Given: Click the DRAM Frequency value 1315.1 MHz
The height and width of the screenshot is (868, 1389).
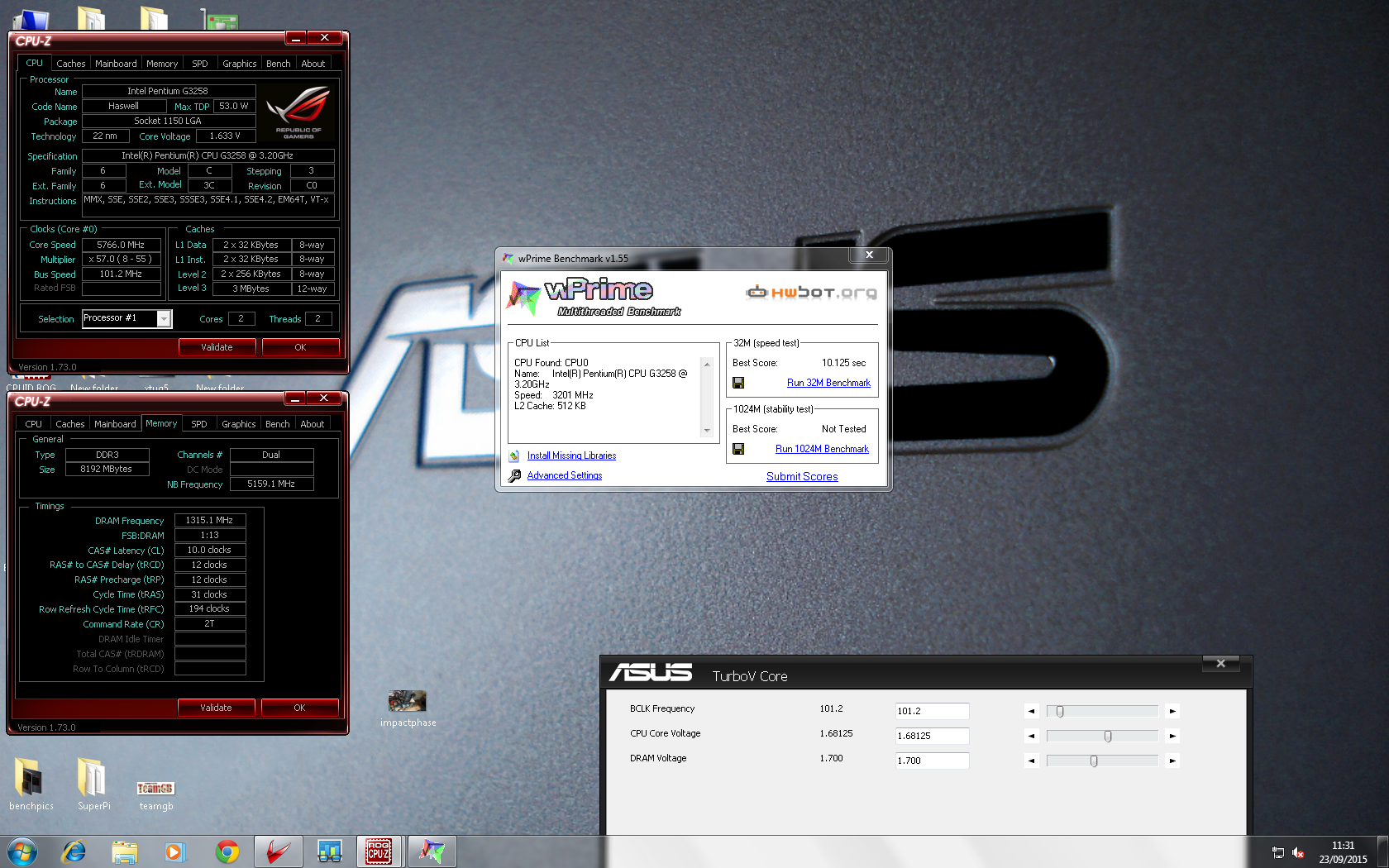Looking at the screenshot, I should pyautogui.click(x=209, y=521).
